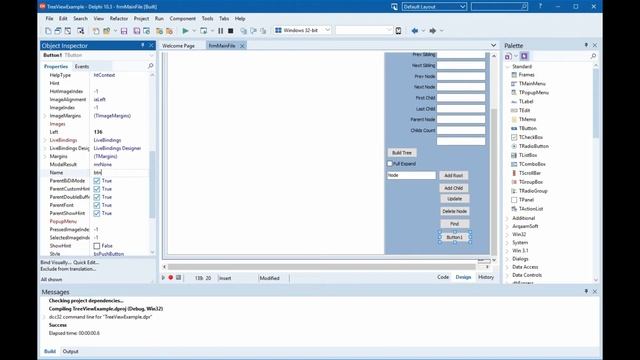Click the desktop layout icon in title bar

(x=394, y=7)
